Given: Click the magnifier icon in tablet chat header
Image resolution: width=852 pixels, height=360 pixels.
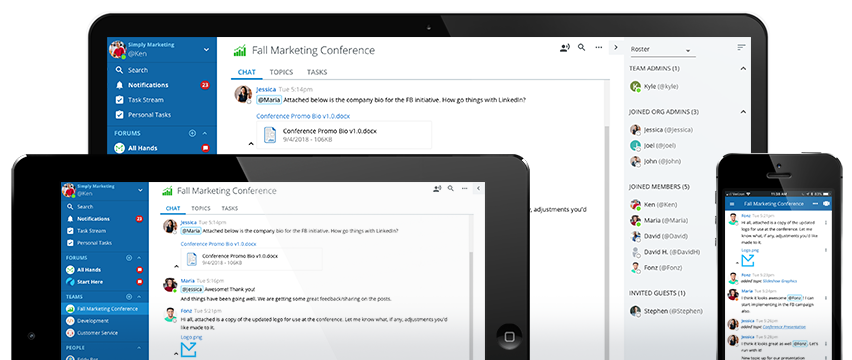Looking at the screenshot, I should [x=450, y=189].
